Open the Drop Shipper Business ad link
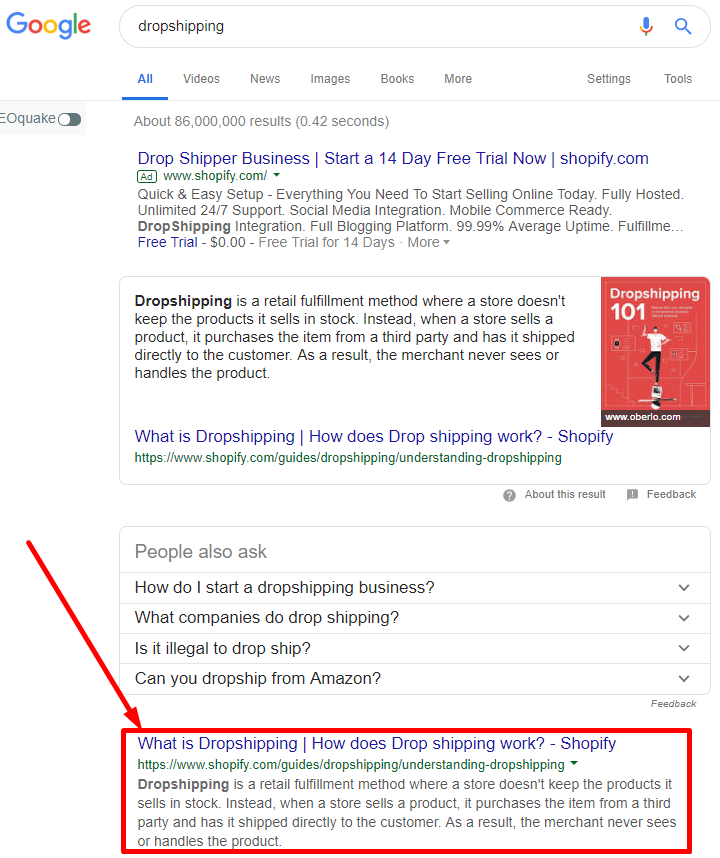 (393, 158)
